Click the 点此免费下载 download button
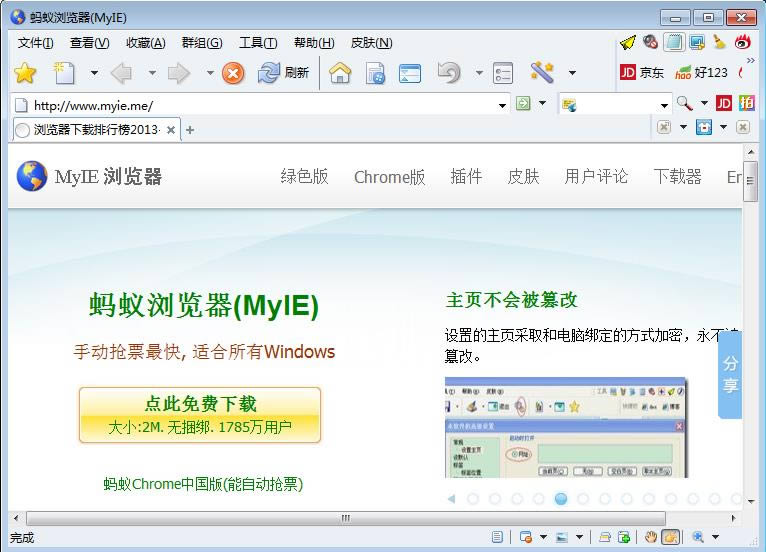Image resolution: width=766 pixels, height=552 pixels. (x=200, y=415)
